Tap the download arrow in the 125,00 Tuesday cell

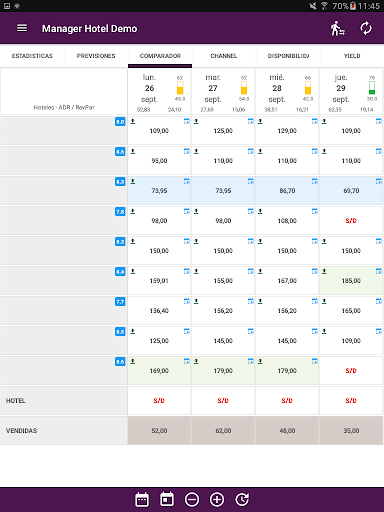point(196,121)
